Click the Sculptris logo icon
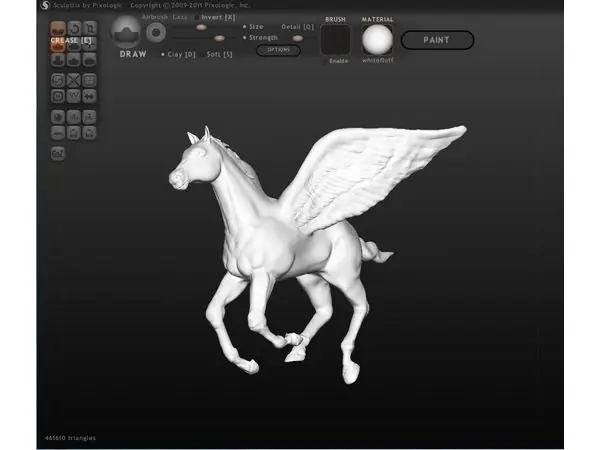Screen dimensions: 600x450 click(45, 5)
